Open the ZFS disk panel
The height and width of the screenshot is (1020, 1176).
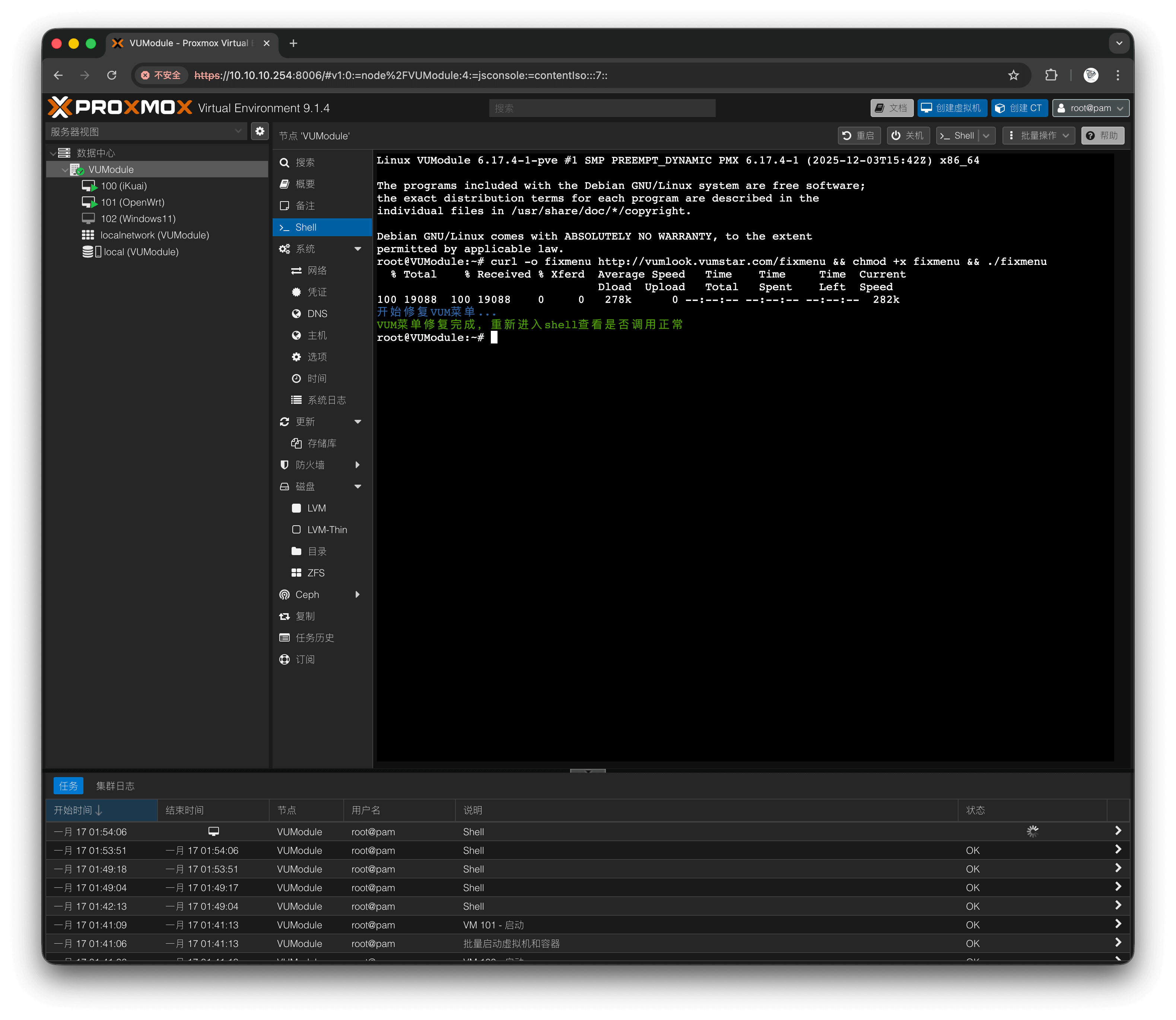315,573
